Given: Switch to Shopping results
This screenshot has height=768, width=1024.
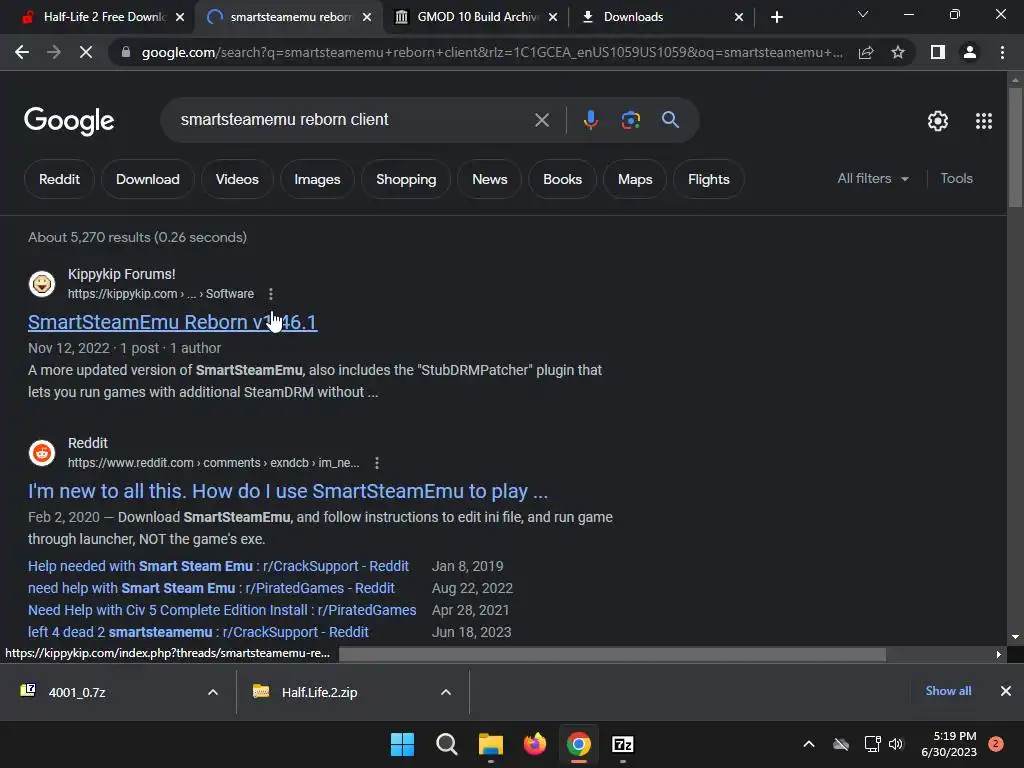Looking at the screenshot, I should pos(406,179).
